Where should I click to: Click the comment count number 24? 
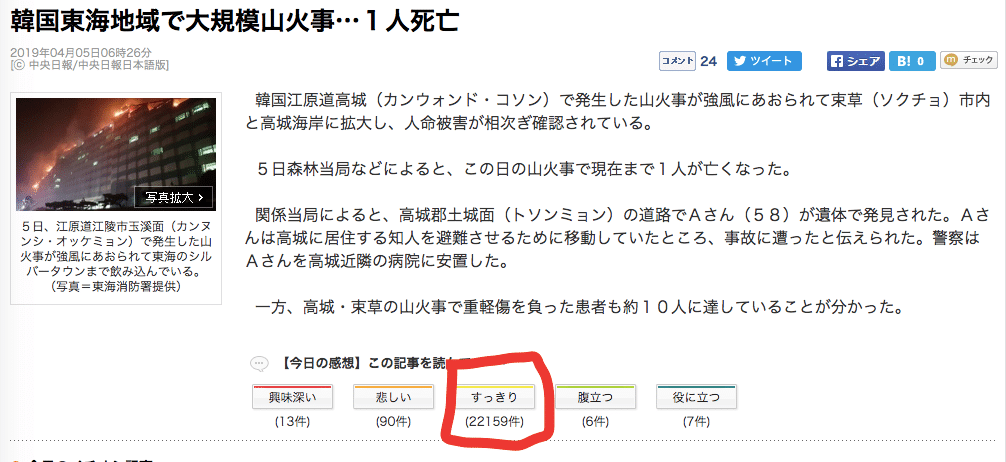[x=708, y=61]
